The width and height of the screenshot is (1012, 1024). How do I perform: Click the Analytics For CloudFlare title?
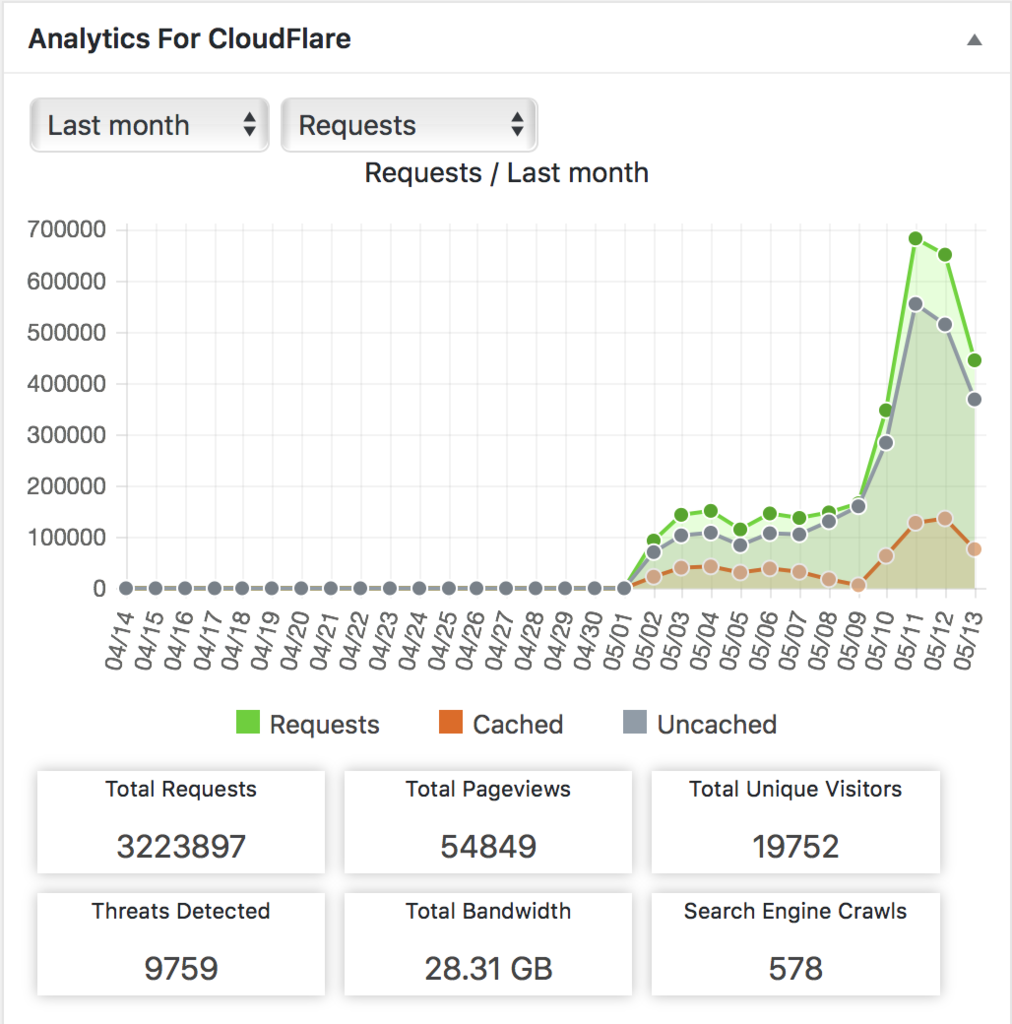click(x=189, y=39)
